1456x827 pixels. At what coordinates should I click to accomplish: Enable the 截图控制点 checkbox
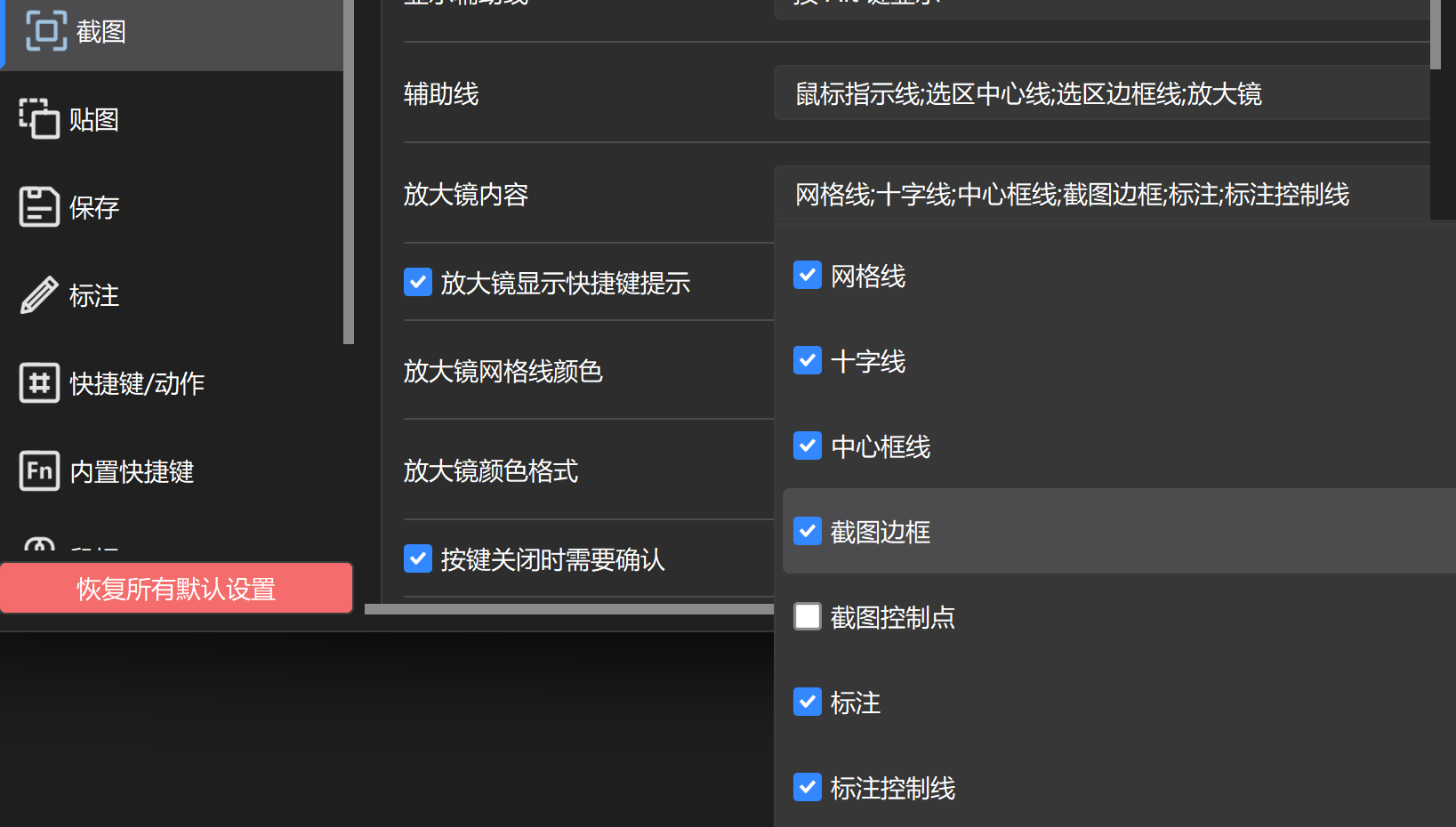[807, 616]
